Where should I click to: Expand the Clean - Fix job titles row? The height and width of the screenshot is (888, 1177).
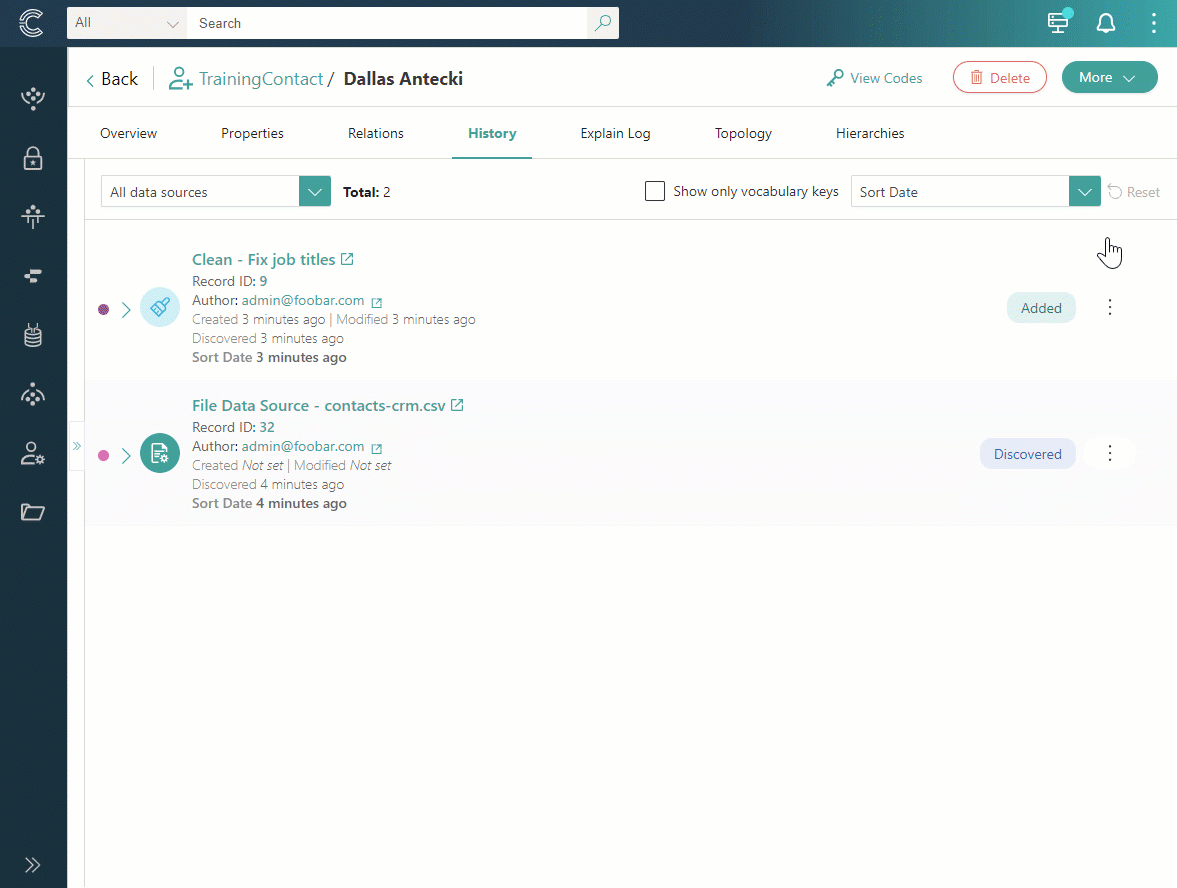click(126, 310)
